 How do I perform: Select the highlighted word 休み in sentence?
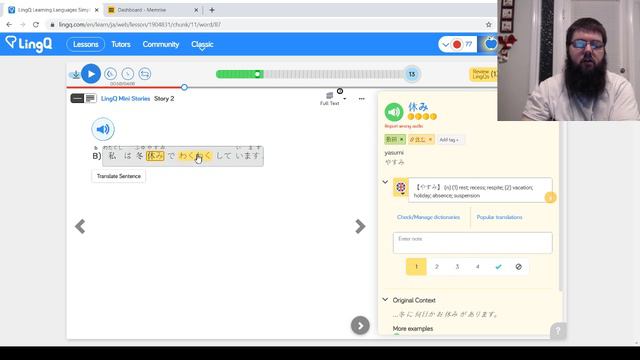point(155,156)
